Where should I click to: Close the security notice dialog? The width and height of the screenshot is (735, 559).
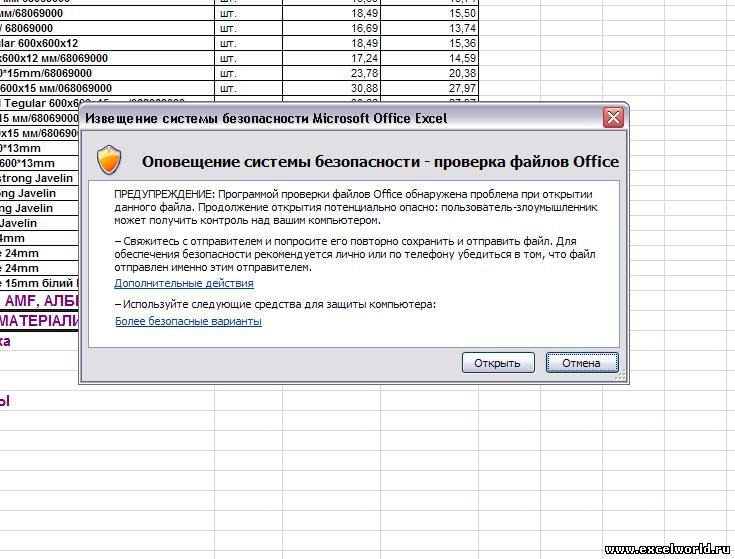tap(613, 118)
